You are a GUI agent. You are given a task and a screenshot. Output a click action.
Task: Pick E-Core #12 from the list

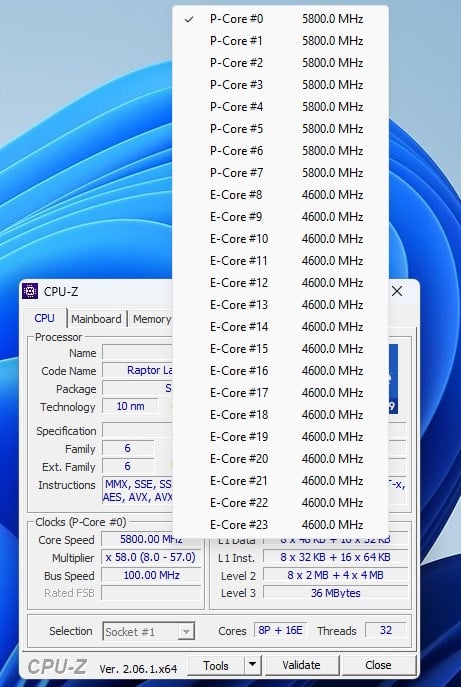pyautogui.click(x=280, y=283)
